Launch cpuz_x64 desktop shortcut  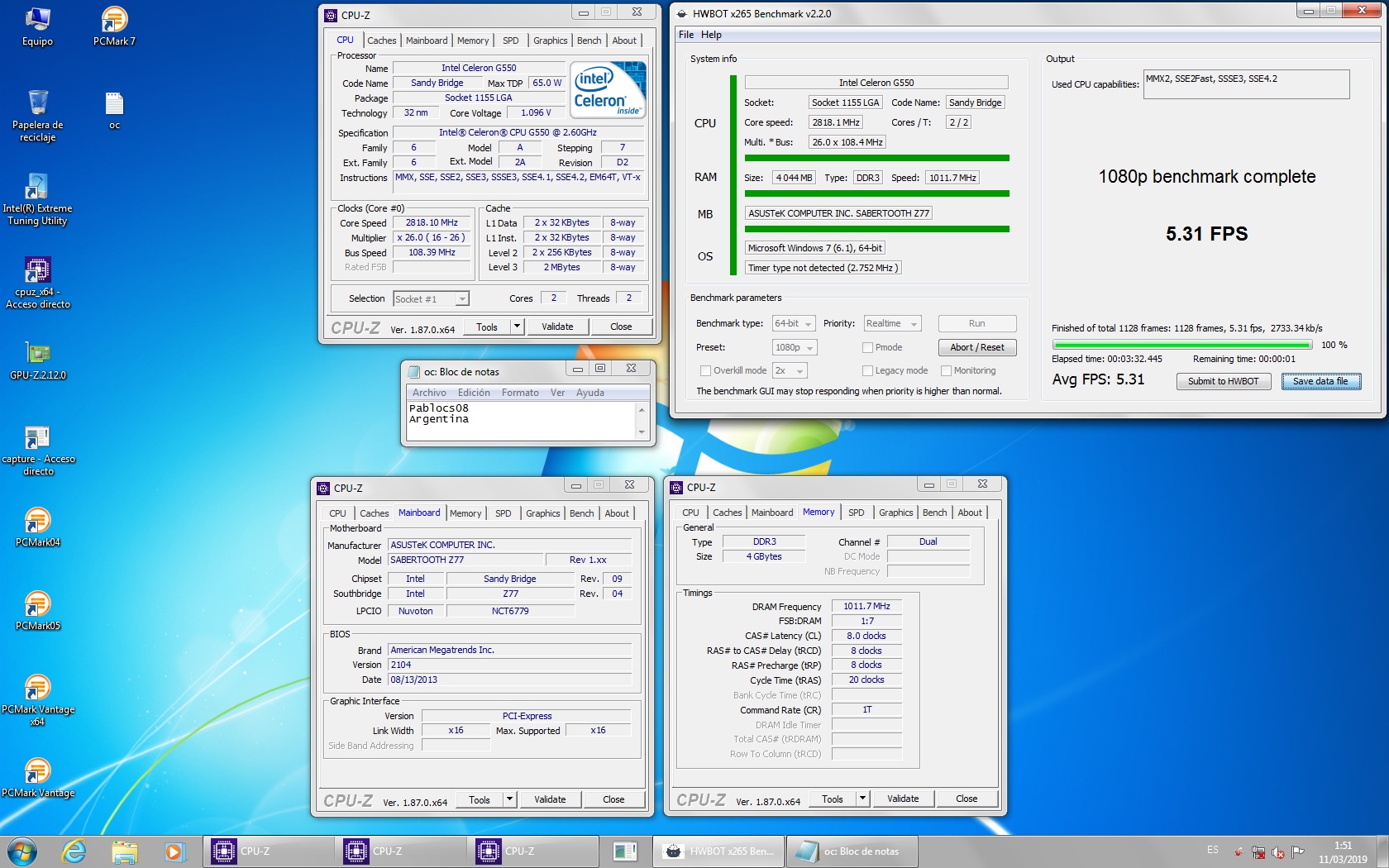pyautogui.click(x=37, y=283)
